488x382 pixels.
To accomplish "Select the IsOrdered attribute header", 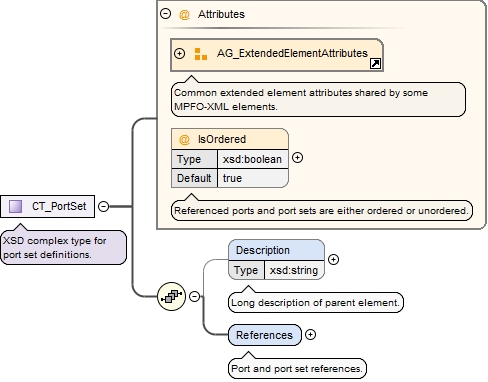I will [x=230, y=139].
